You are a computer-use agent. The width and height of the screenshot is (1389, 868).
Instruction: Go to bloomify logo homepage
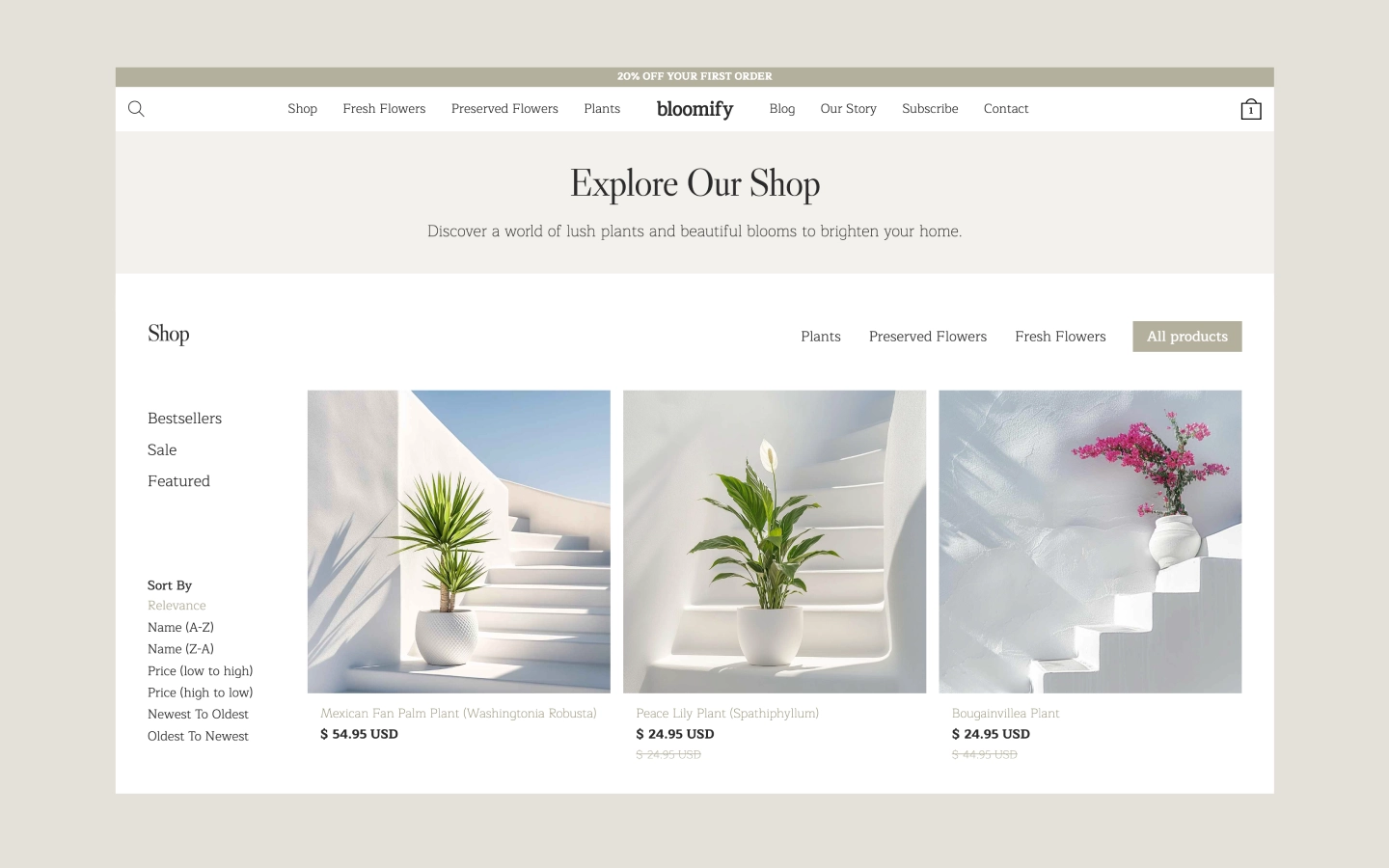(694, 109)
